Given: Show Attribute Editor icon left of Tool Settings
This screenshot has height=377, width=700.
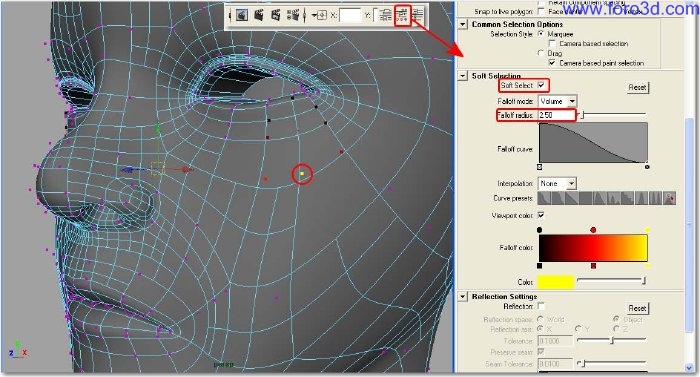Looking at the screenshot, I should click(x=385, y=15).
